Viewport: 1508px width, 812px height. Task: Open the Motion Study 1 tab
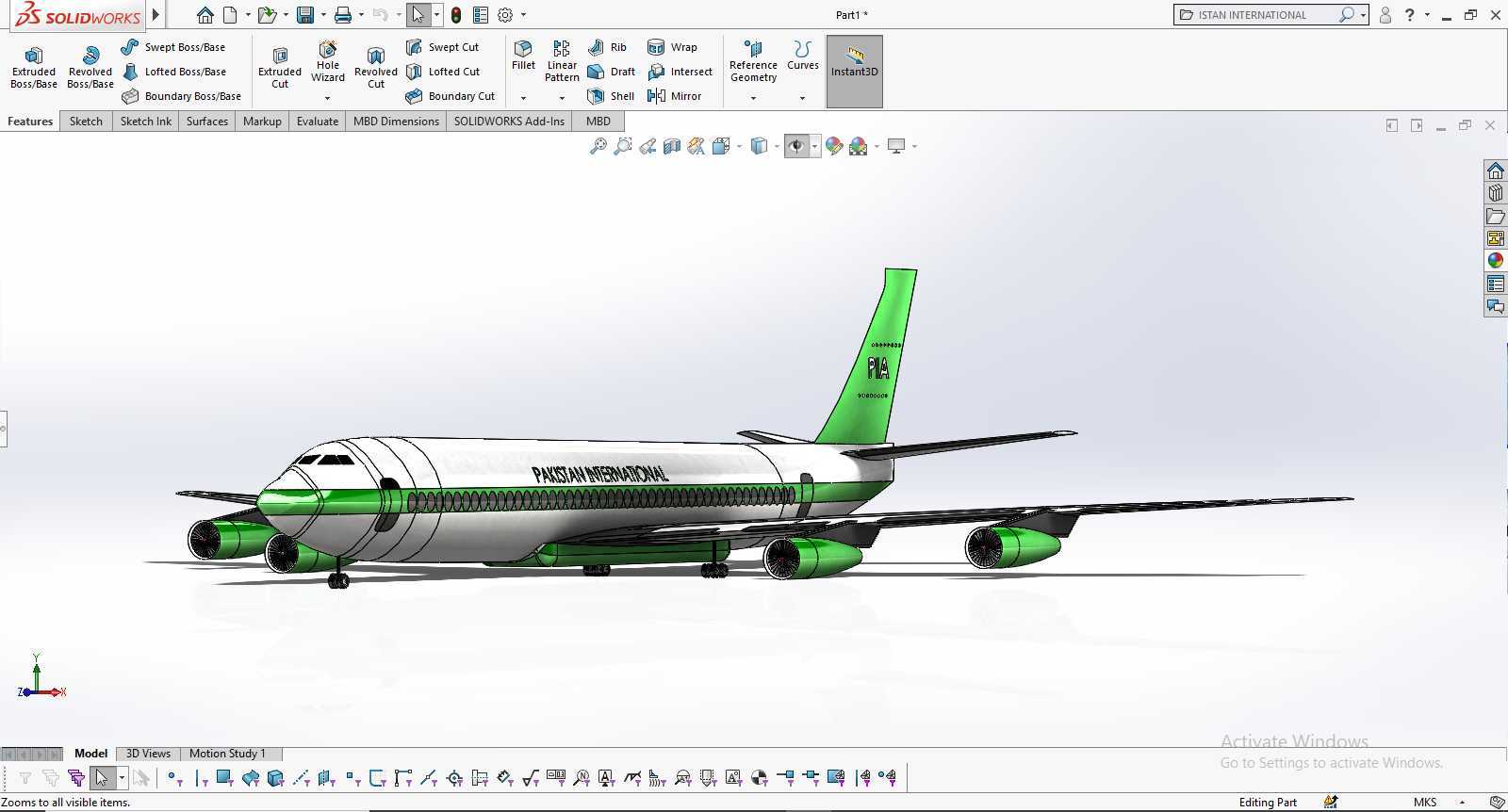[227, 754]
